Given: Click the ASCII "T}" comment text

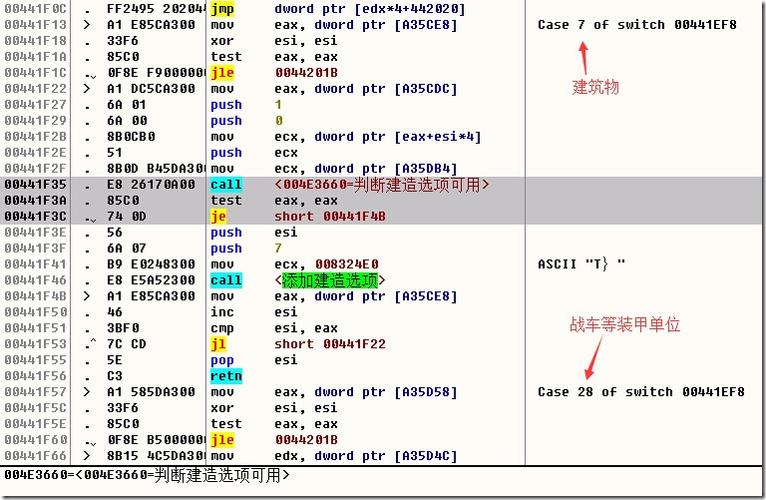Looking at the screenshot, I should 581,265.
